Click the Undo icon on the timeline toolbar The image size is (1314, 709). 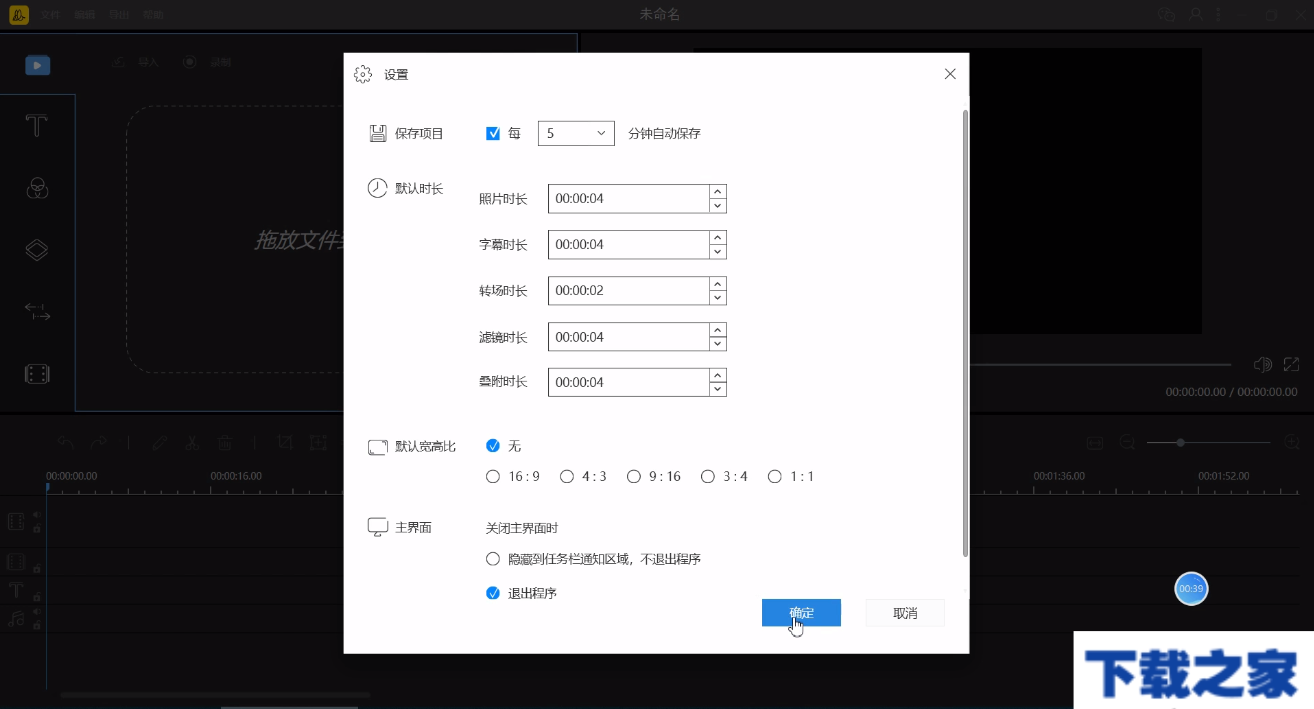tap(66, 442)
